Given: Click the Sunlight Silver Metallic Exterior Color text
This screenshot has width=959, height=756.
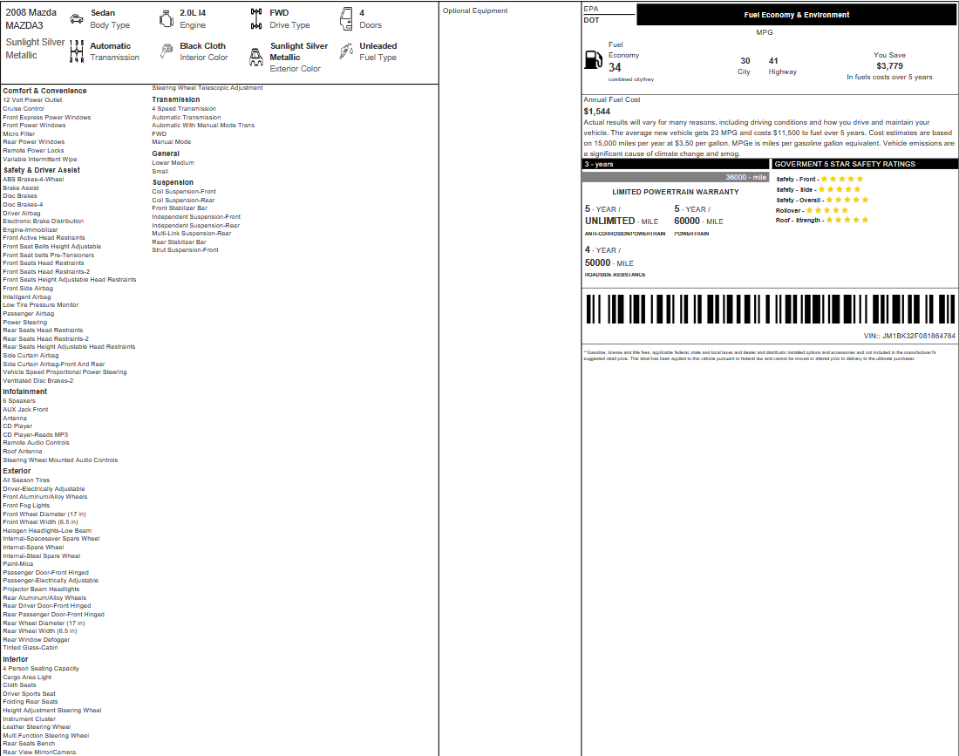Looking at the screenshot, I should pyautogui.click(x=298, y=57).
